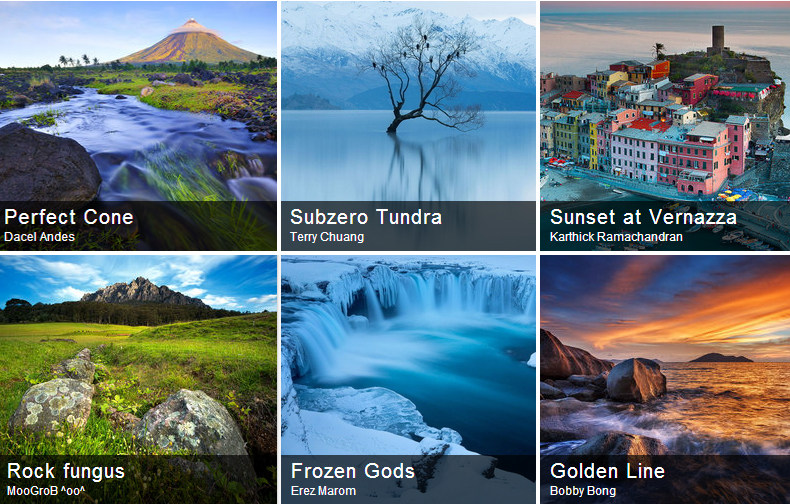790x504 pixels.
Task: Visit author Dacel Andes' profile
Action: 39,237
